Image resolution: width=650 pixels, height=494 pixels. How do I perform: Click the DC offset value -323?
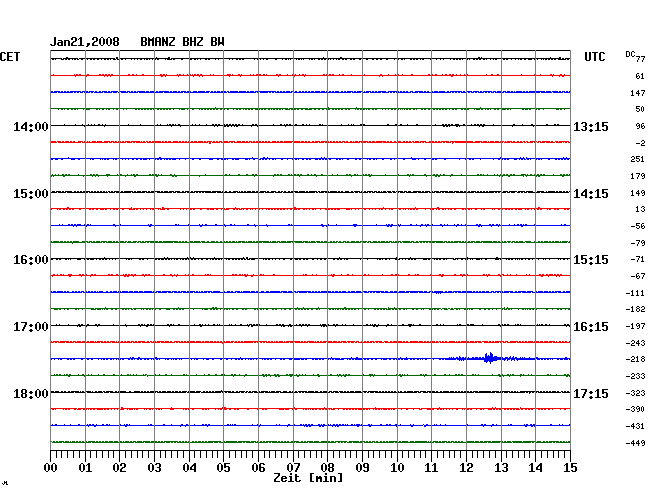[x=635, y=393]
